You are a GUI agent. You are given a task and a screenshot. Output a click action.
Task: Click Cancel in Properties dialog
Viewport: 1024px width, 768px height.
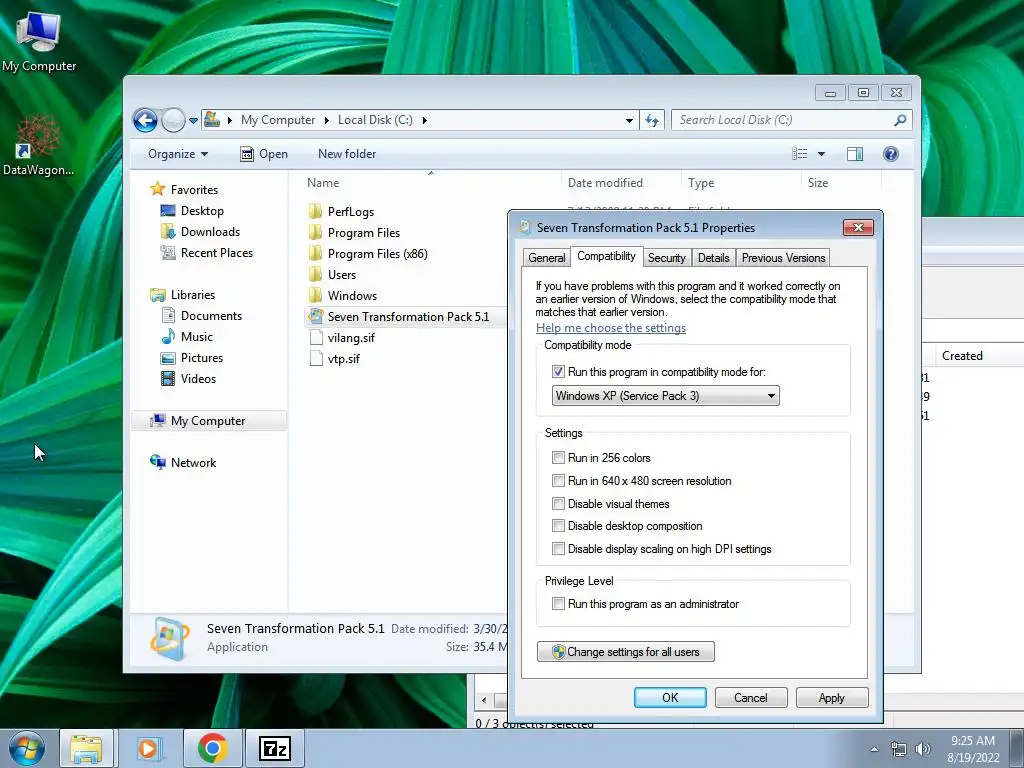[x=751, y=697]
